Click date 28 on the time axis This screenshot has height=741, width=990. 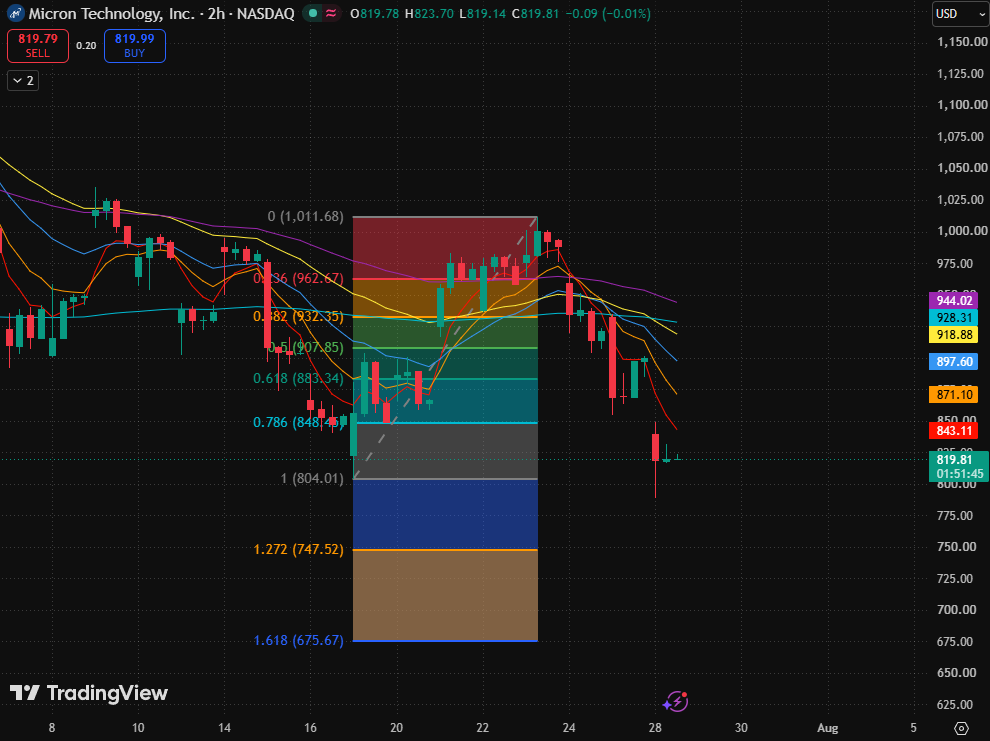pos(655,728)
